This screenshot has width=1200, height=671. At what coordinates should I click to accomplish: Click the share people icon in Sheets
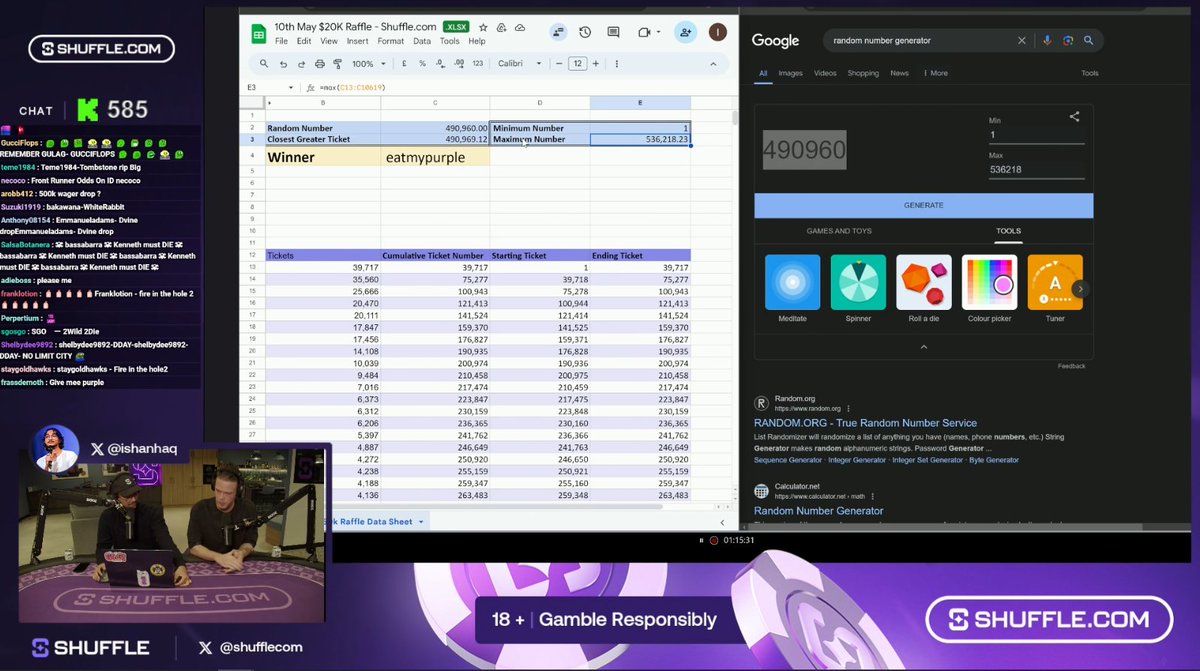pyautogui.click(x=685, y=33)
